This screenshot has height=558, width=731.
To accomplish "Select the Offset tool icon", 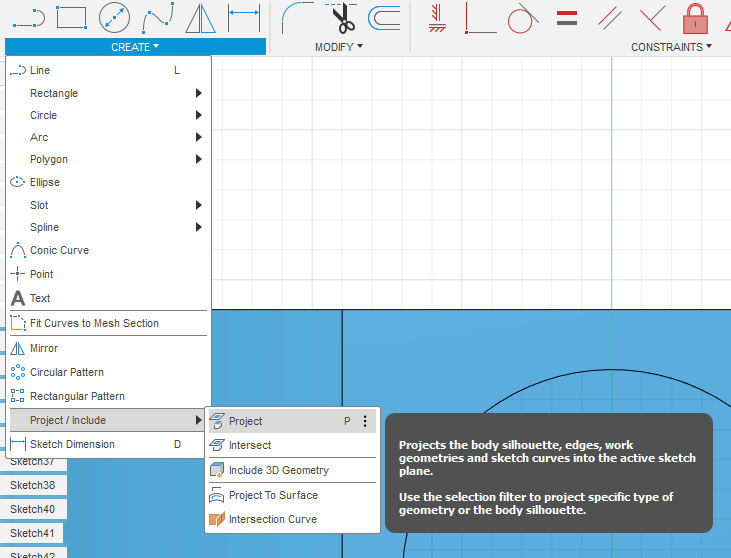I will tap(384, 18).
